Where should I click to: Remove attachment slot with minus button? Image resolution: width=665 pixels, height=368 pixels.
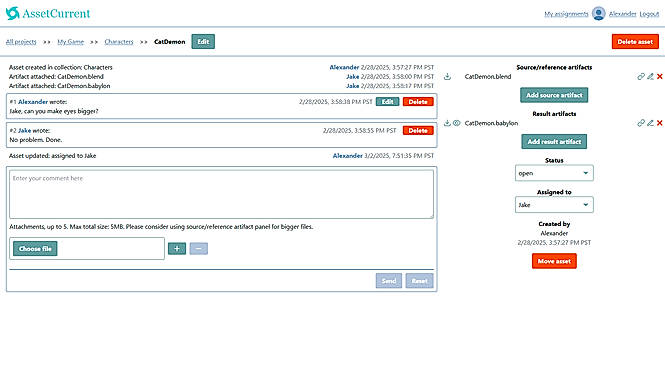click(x=198, y=248)
